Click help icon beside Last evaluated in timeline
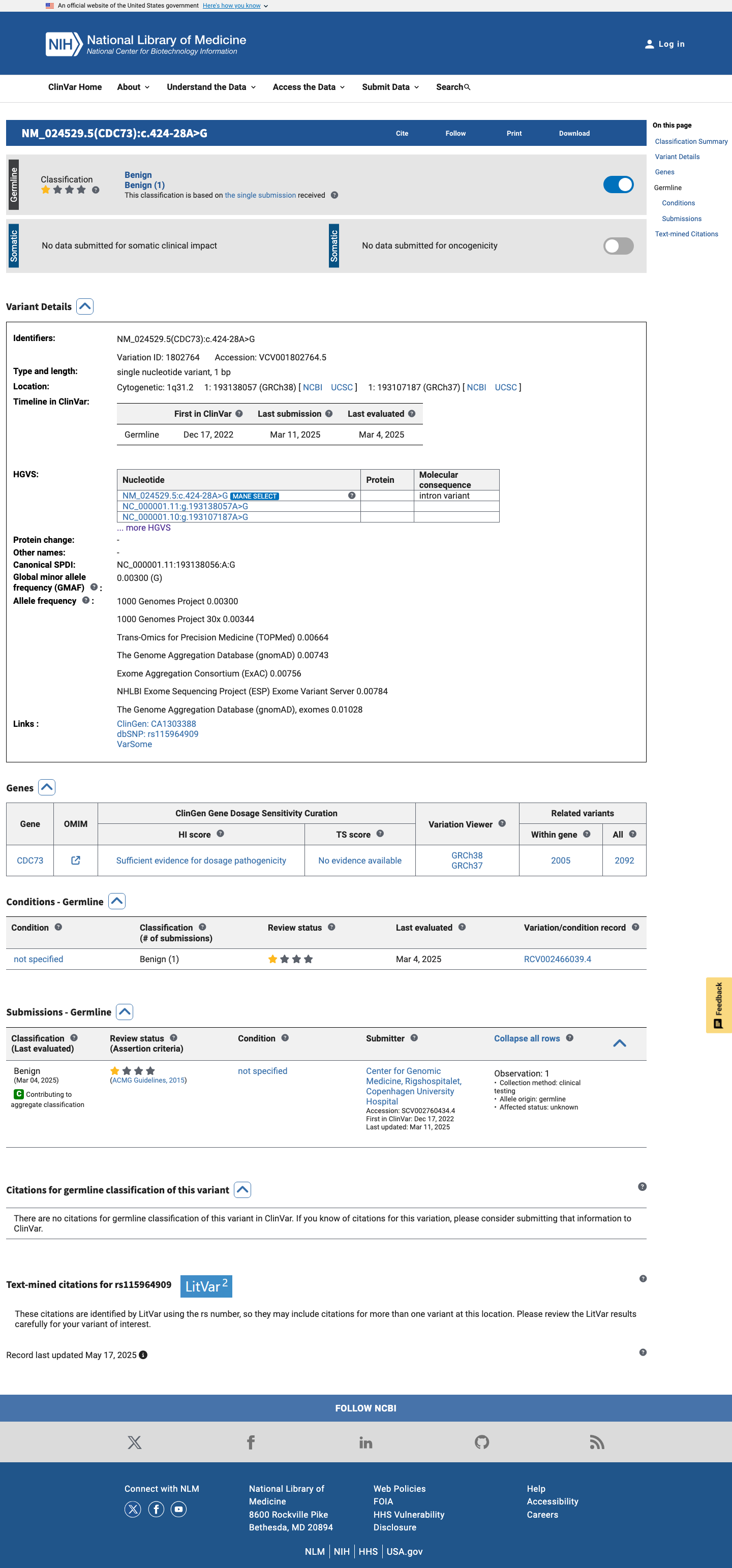The image size is (732, 1568). [x=412, y=413]
